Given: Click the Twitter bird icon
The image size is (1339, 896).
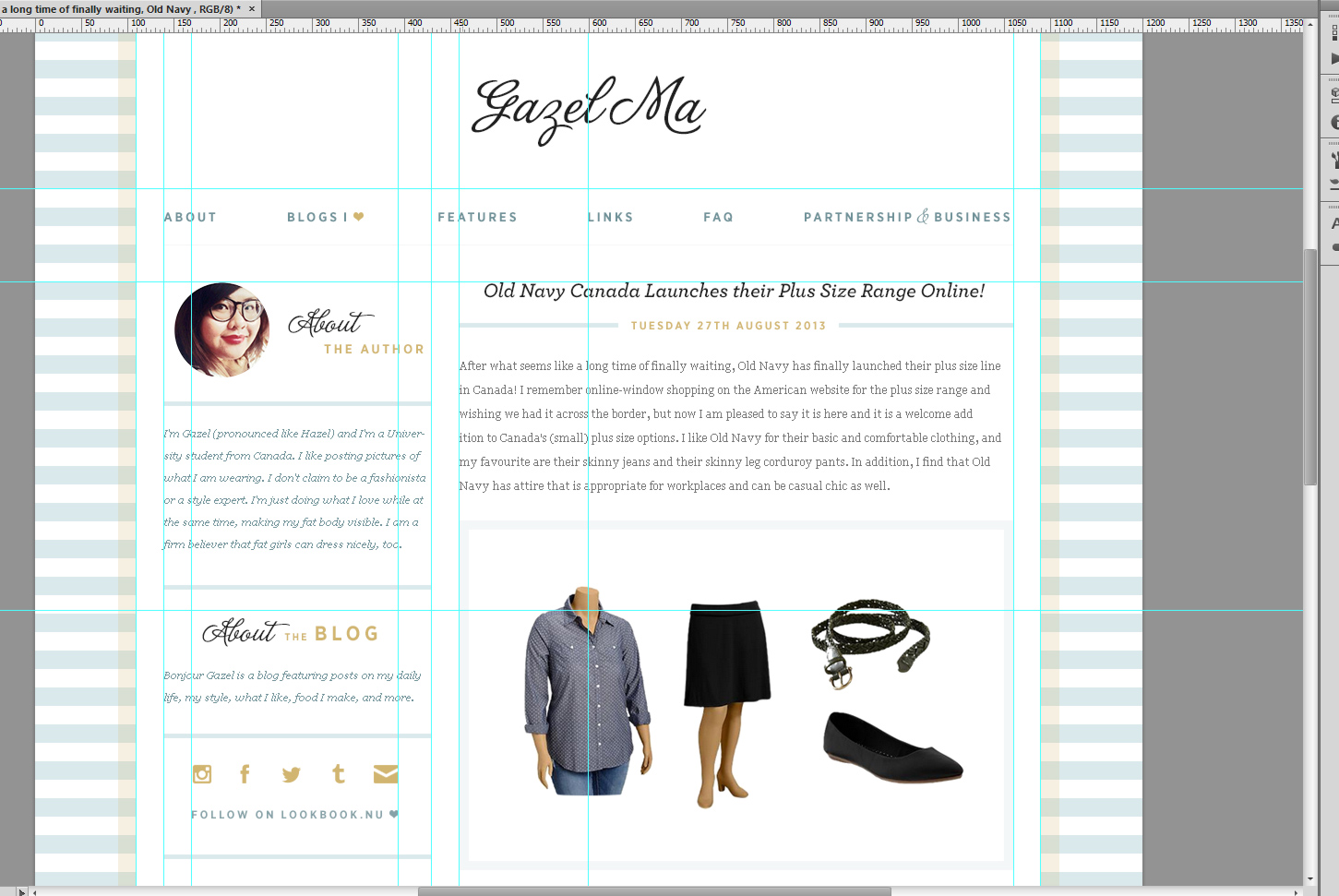Looking at the screenshot, I should tap(292, 774).
